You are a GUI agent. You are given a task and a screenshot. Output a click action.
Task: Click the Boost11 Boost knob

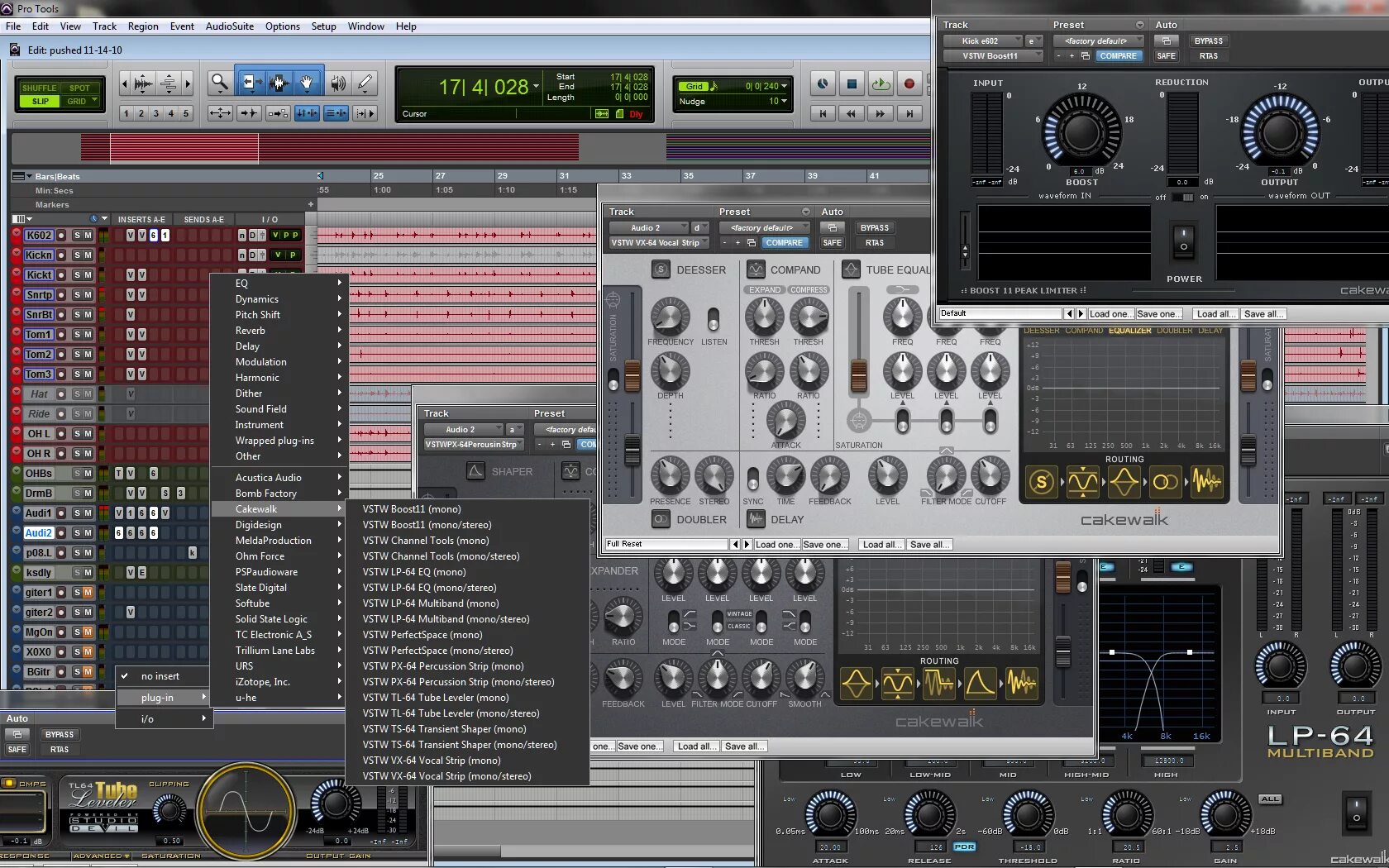click(1081, 131)
